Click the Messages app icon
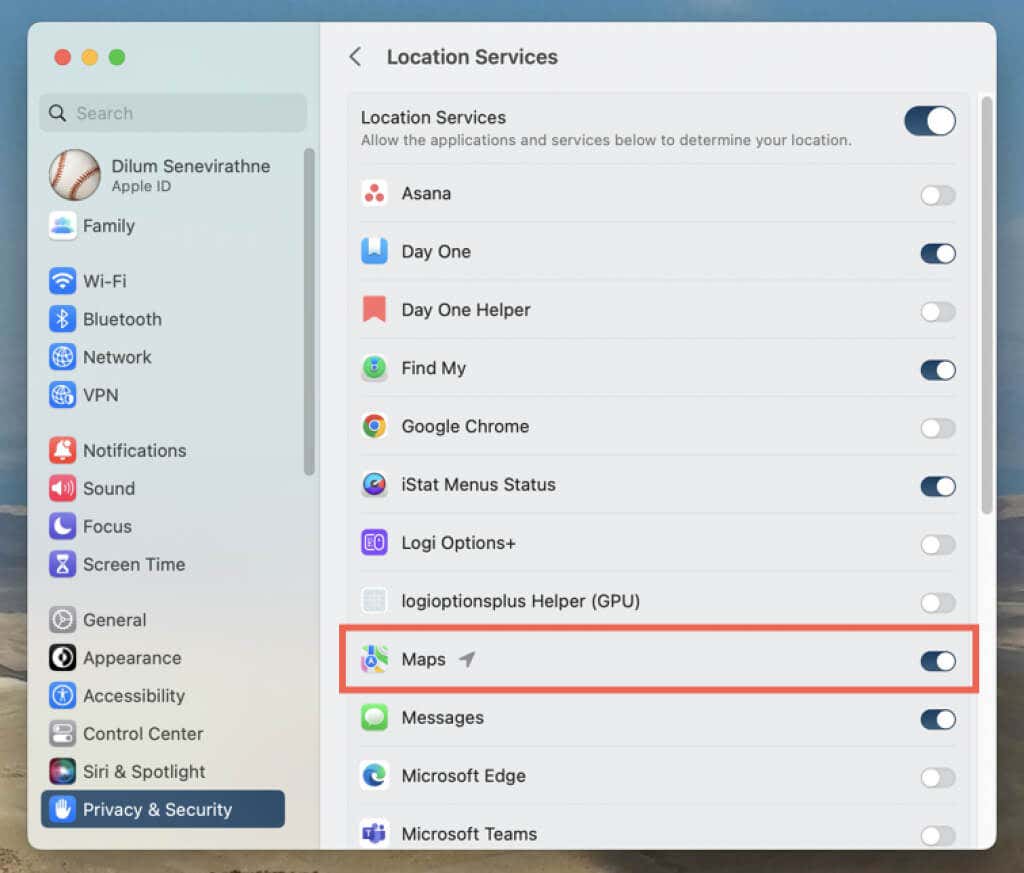Image resolution: width=1024 pixels, height=873 pixels. point(374,717)
